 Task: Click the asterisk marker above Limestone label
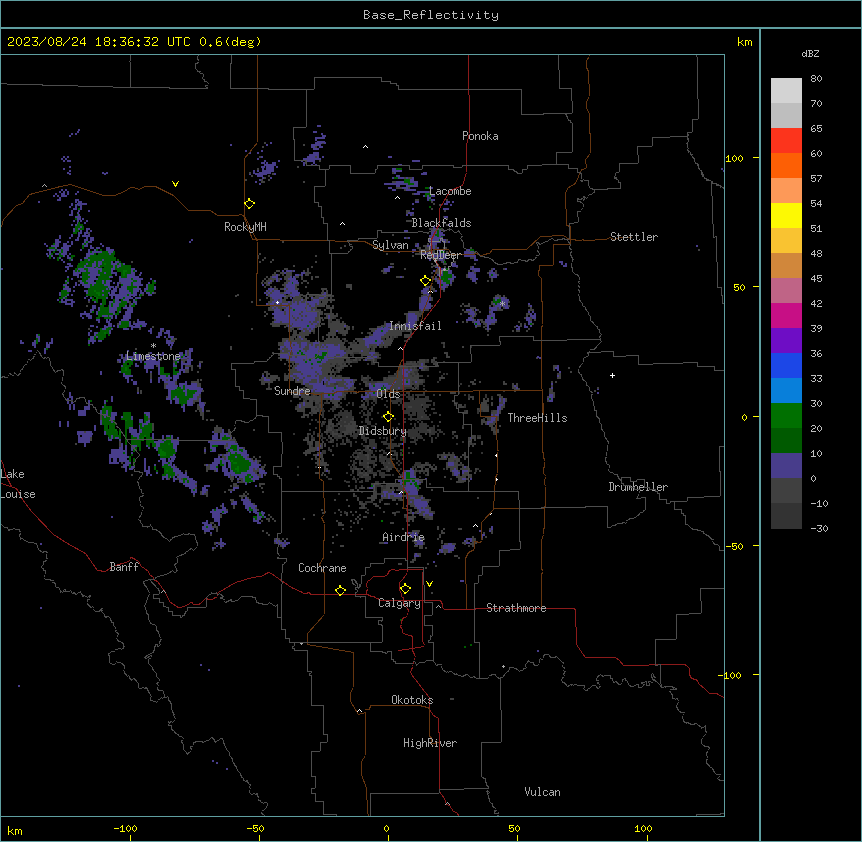(153, 346)
